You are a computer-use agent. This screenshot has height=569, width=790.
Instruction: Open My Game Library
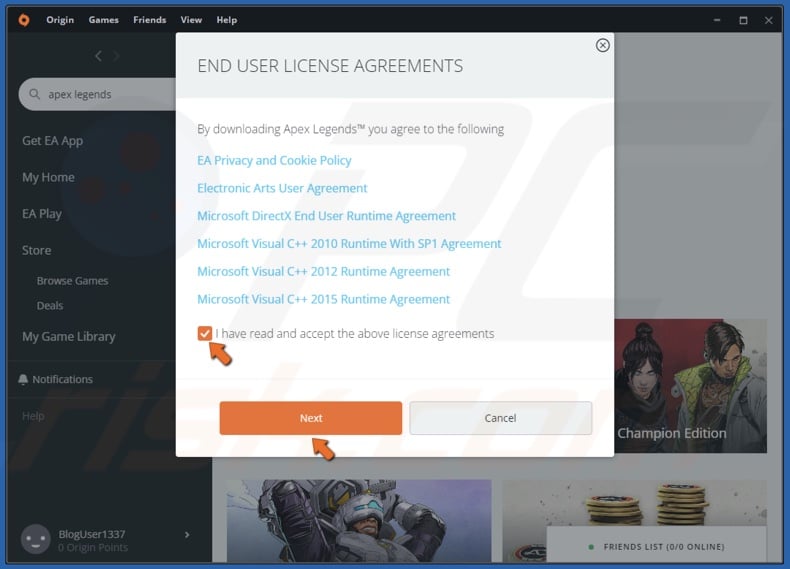click(x=69, y=336)
